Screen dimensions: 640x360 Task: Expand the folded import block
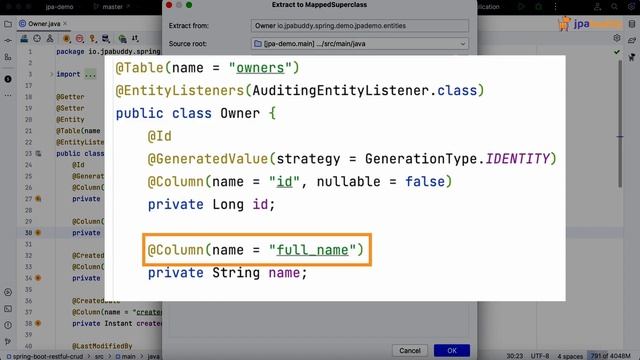pos(51,74)
